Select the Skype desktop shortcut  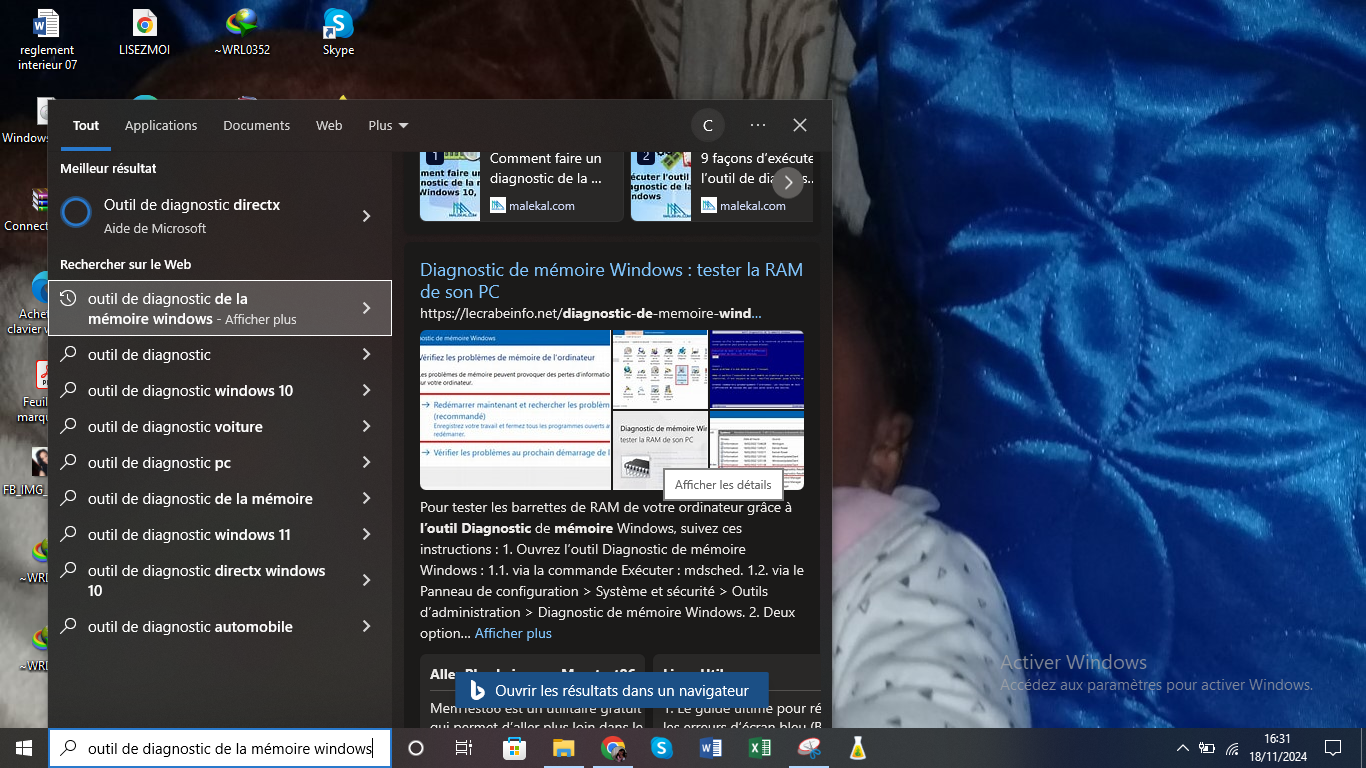point(338,33)
